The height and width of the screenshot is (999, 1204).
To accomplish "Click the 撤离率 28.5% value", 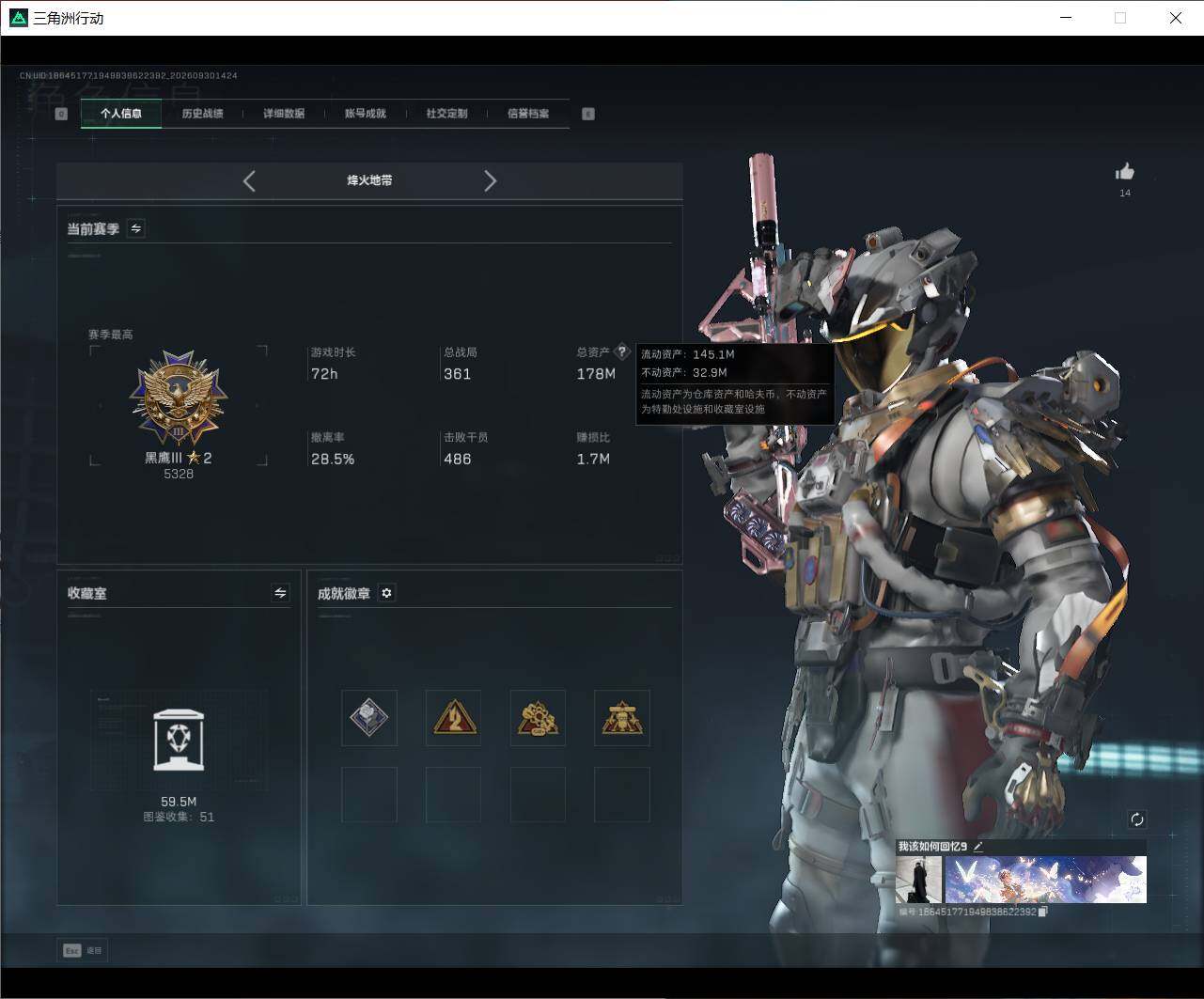I will 333,460.
